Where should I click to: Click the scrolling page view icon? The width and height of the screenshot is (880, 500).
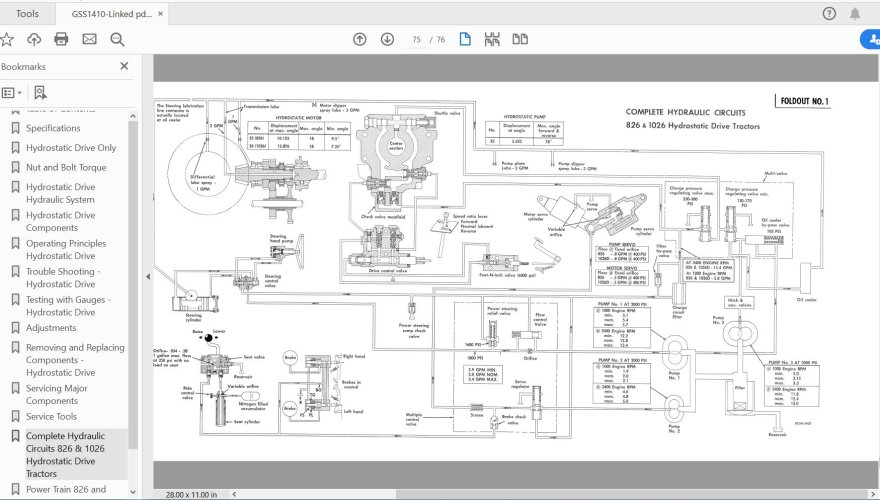pos(492,39)
